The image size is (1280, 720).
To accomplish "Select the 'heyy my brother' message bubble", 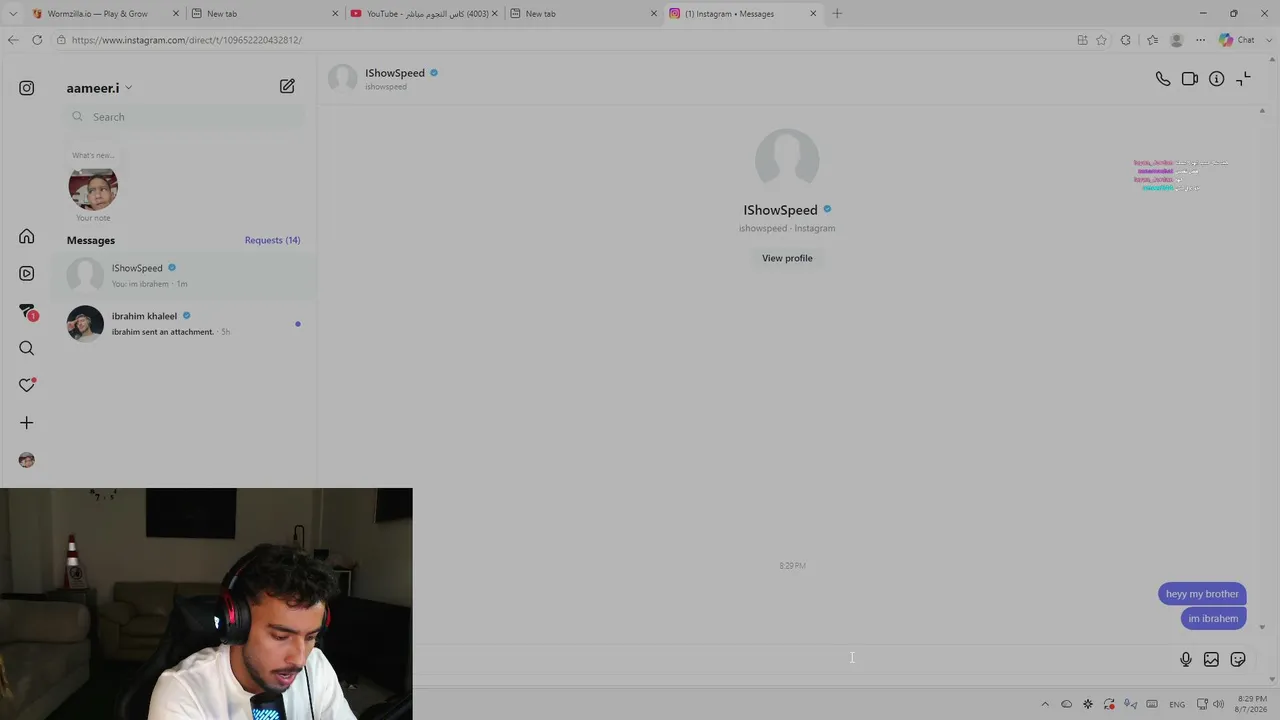I will 1202,594.
